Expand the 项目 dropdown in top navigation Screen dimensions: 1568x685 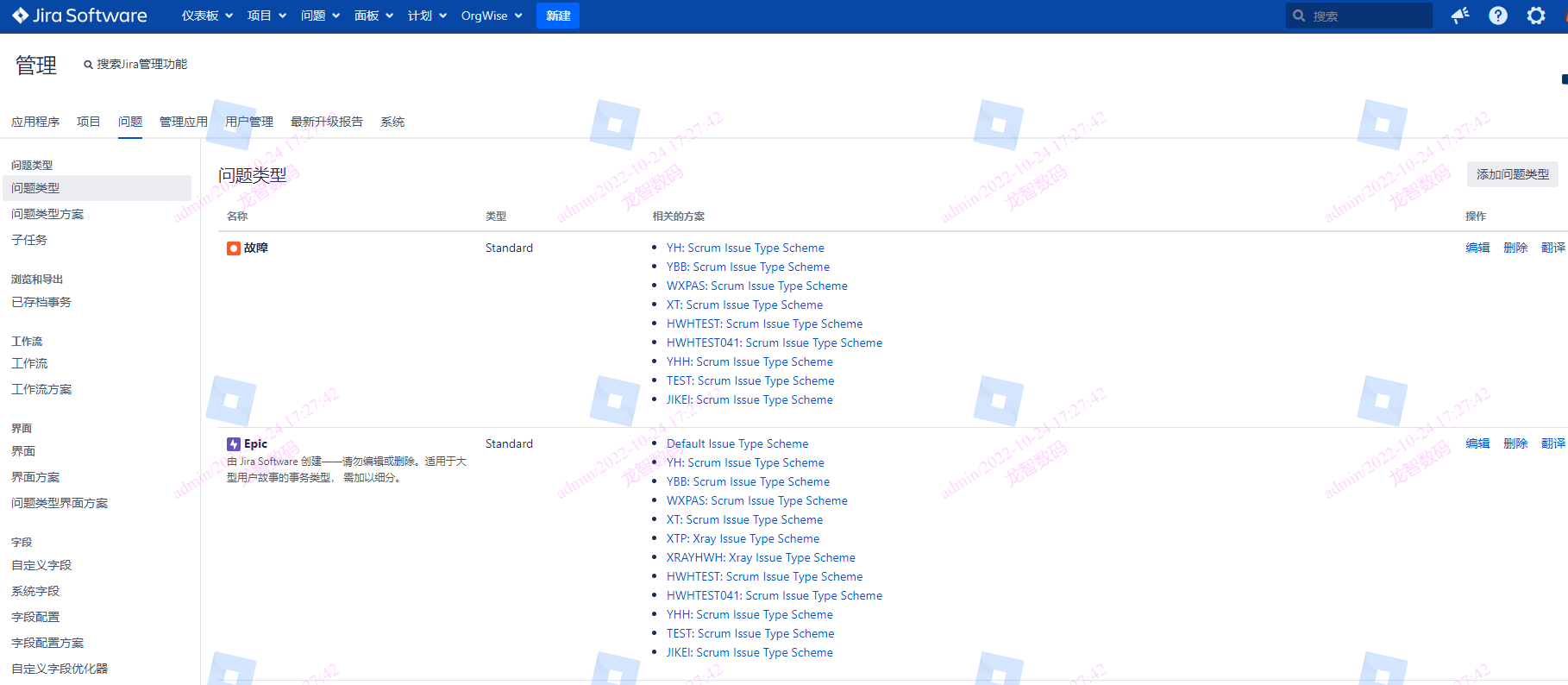pyautogui.click(x=266, y=16)
